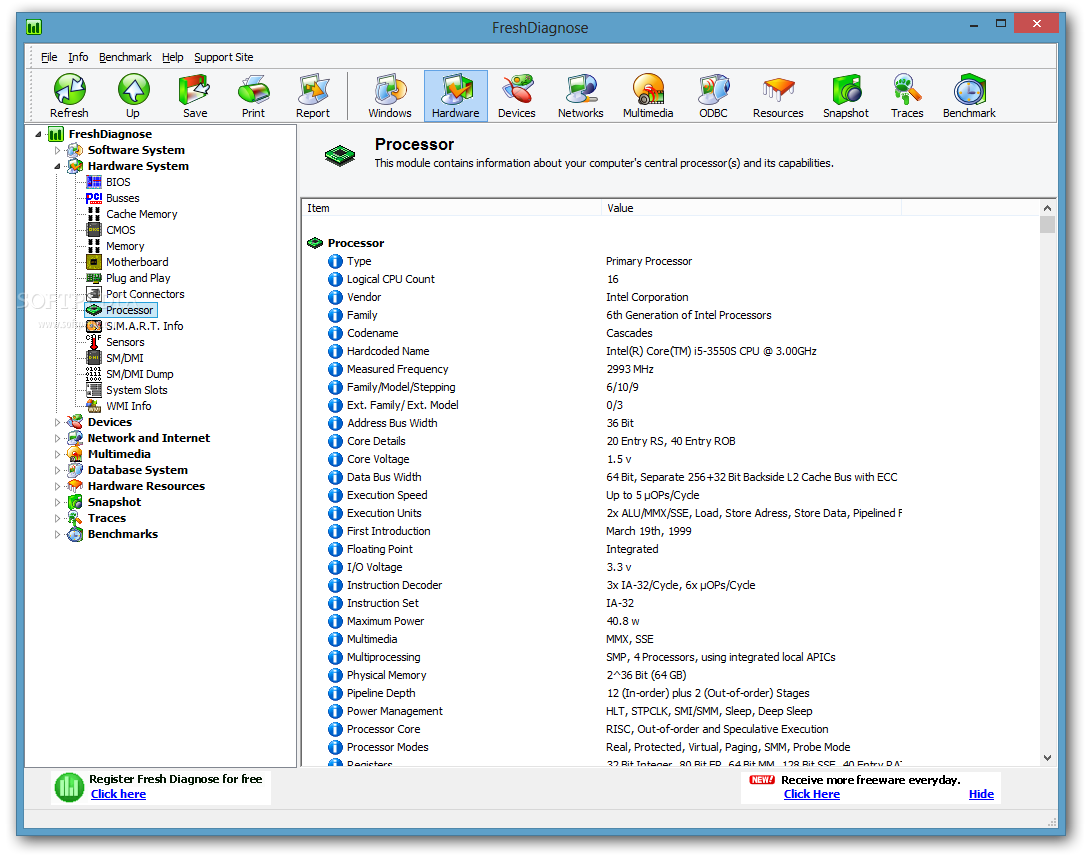Collapse the FreshDiagnose root node
Screen dimensions: 1086x856
tap(39, 134)
